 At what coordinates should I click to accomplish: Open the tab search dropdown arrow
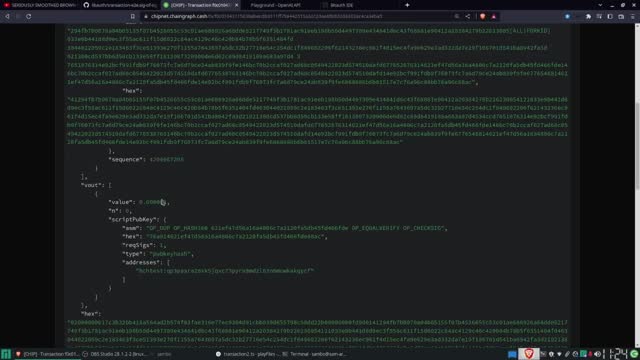coord(600,5)
